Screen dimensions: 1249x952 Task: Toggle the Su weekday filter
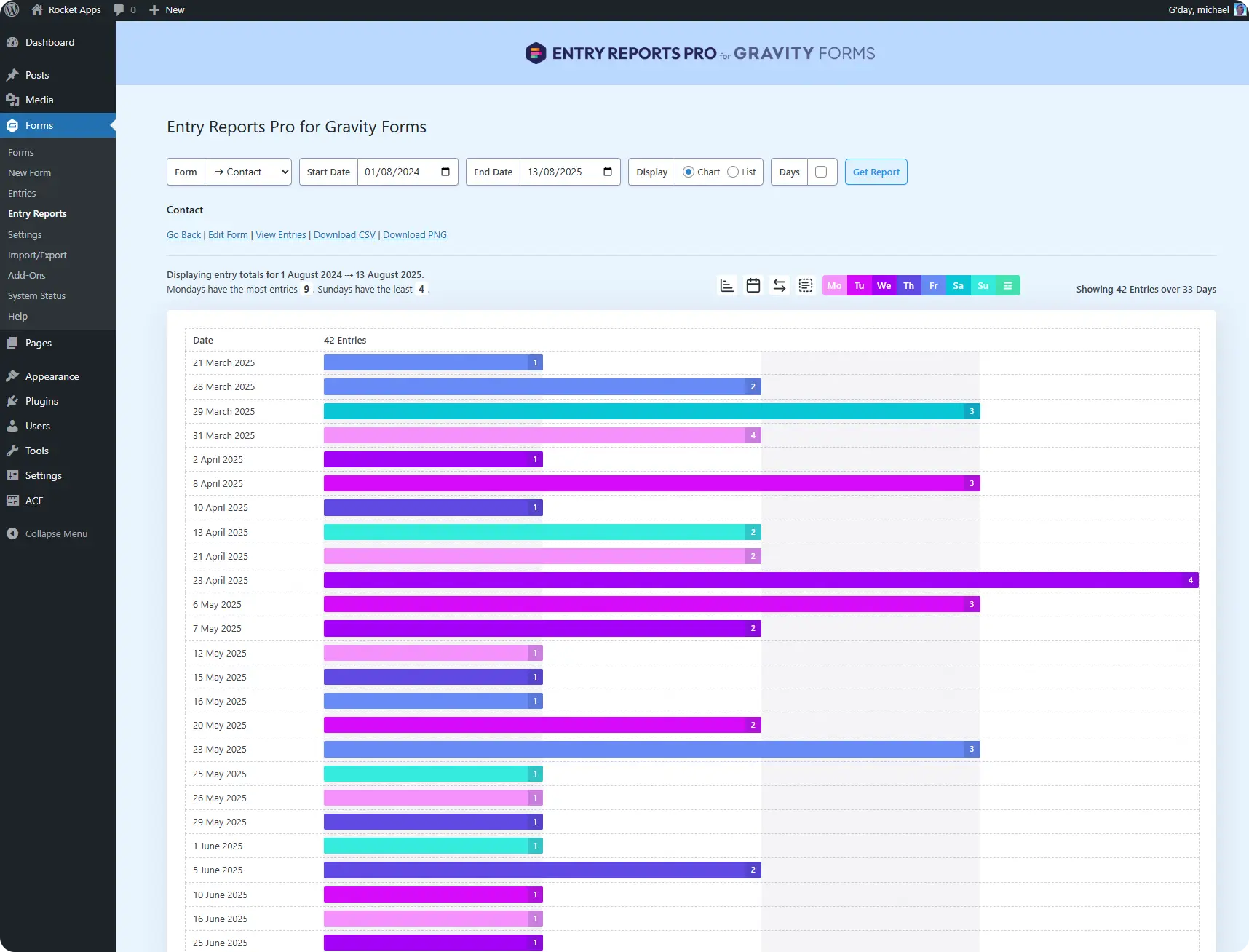983,285
